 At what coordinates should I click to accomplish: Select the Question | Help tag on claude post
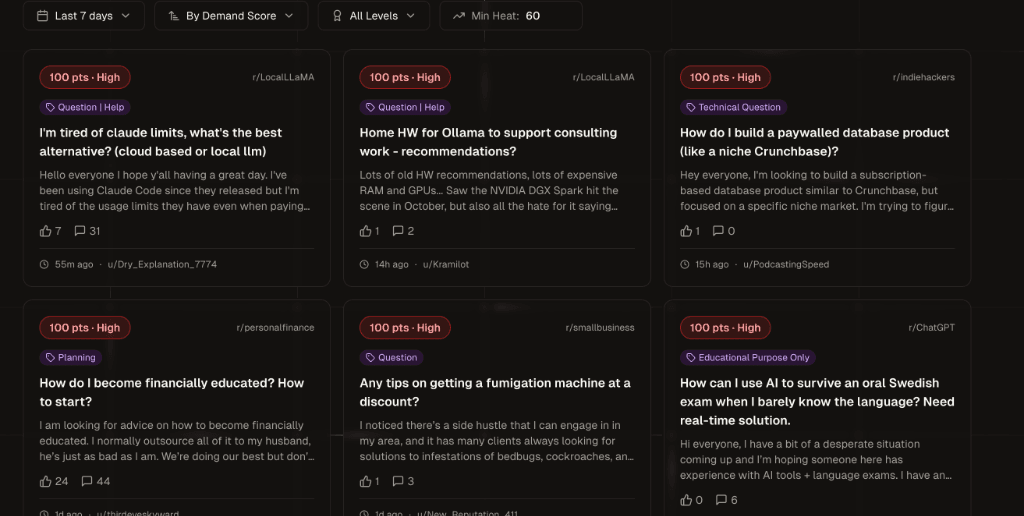(85, 107)
